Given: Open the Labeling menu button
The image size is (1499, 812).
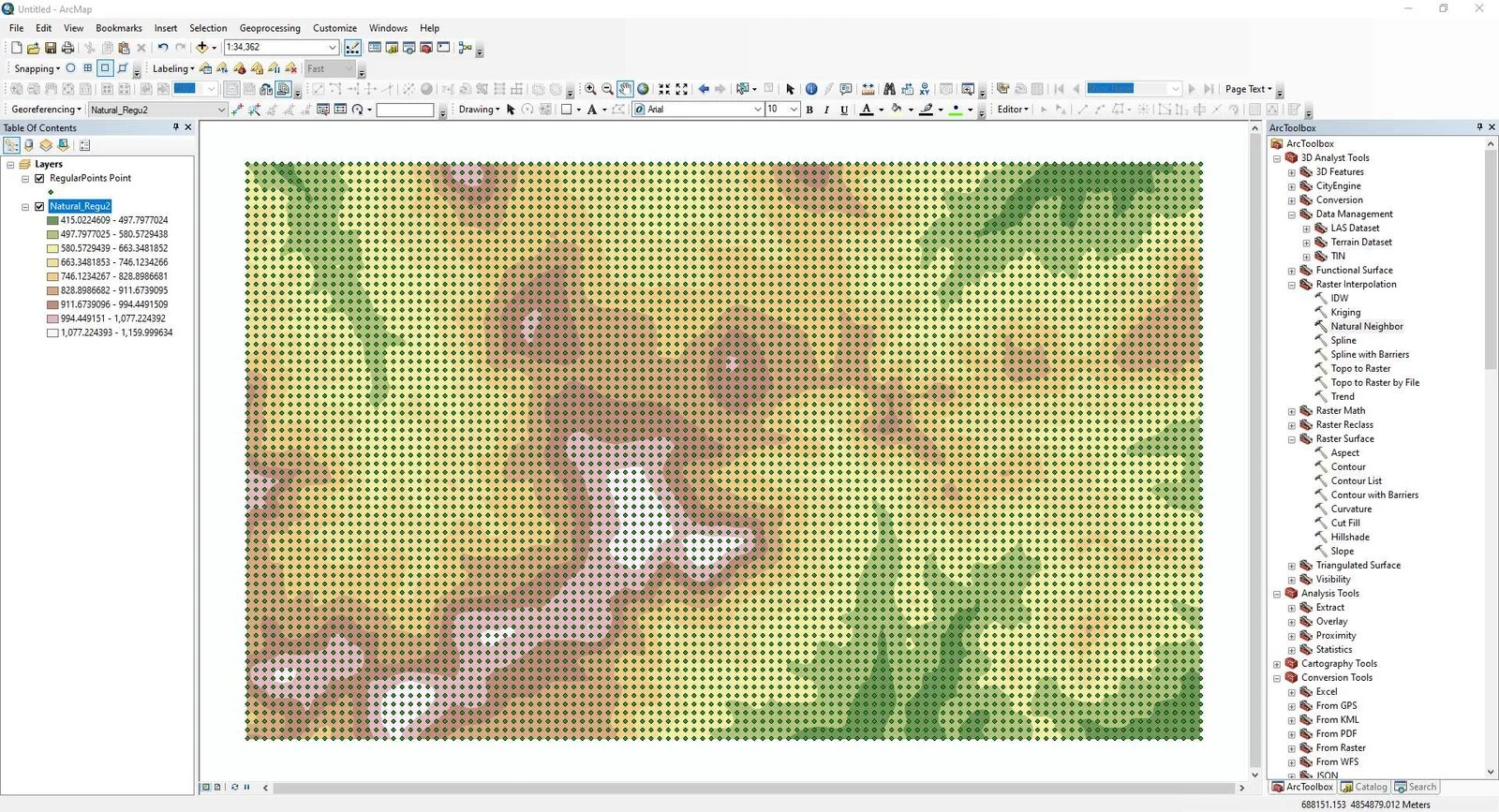Looking at the screenshot, I should point(173,68).
